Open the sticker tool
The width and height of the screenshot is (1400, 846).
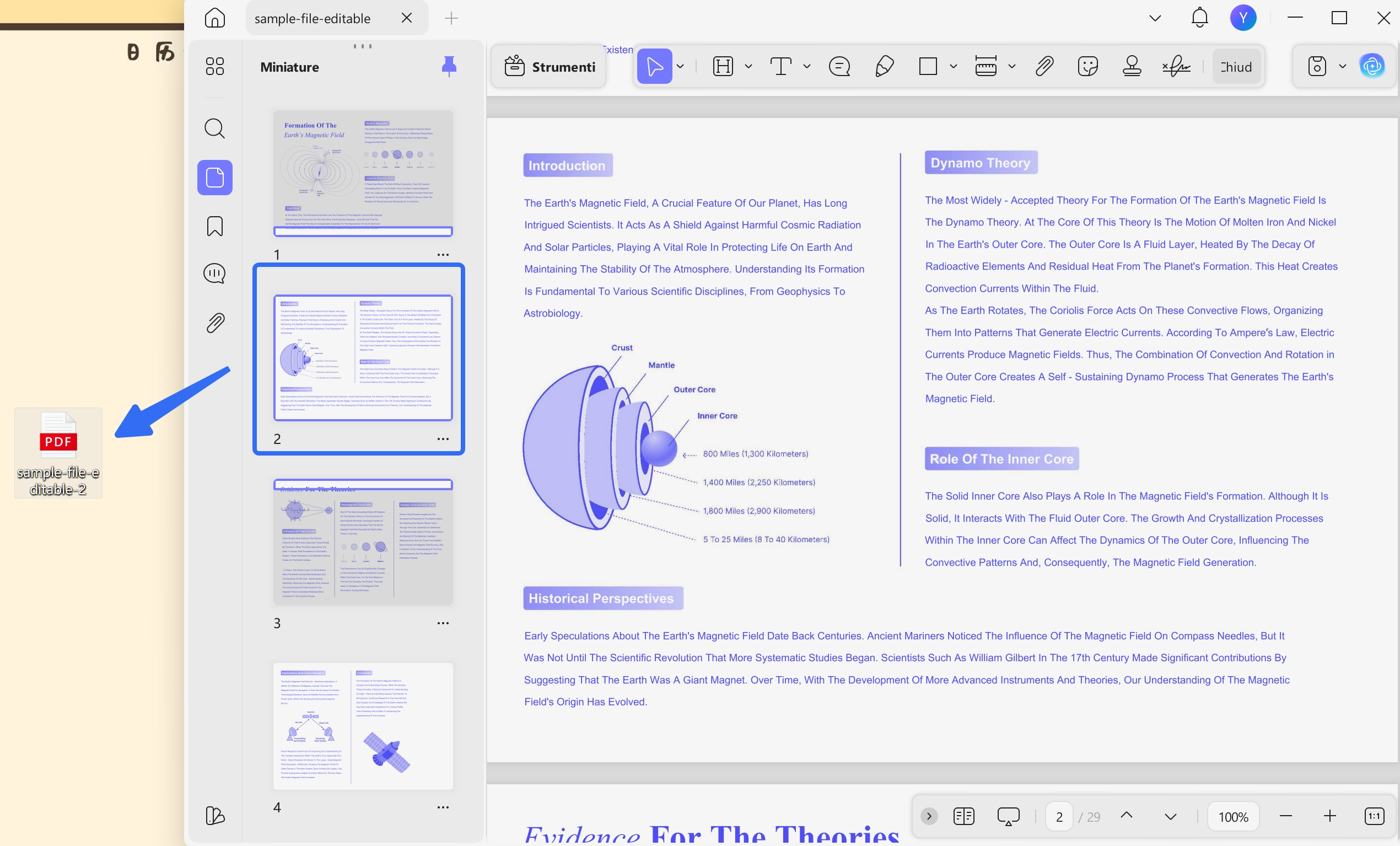[x=1087, y=67]
